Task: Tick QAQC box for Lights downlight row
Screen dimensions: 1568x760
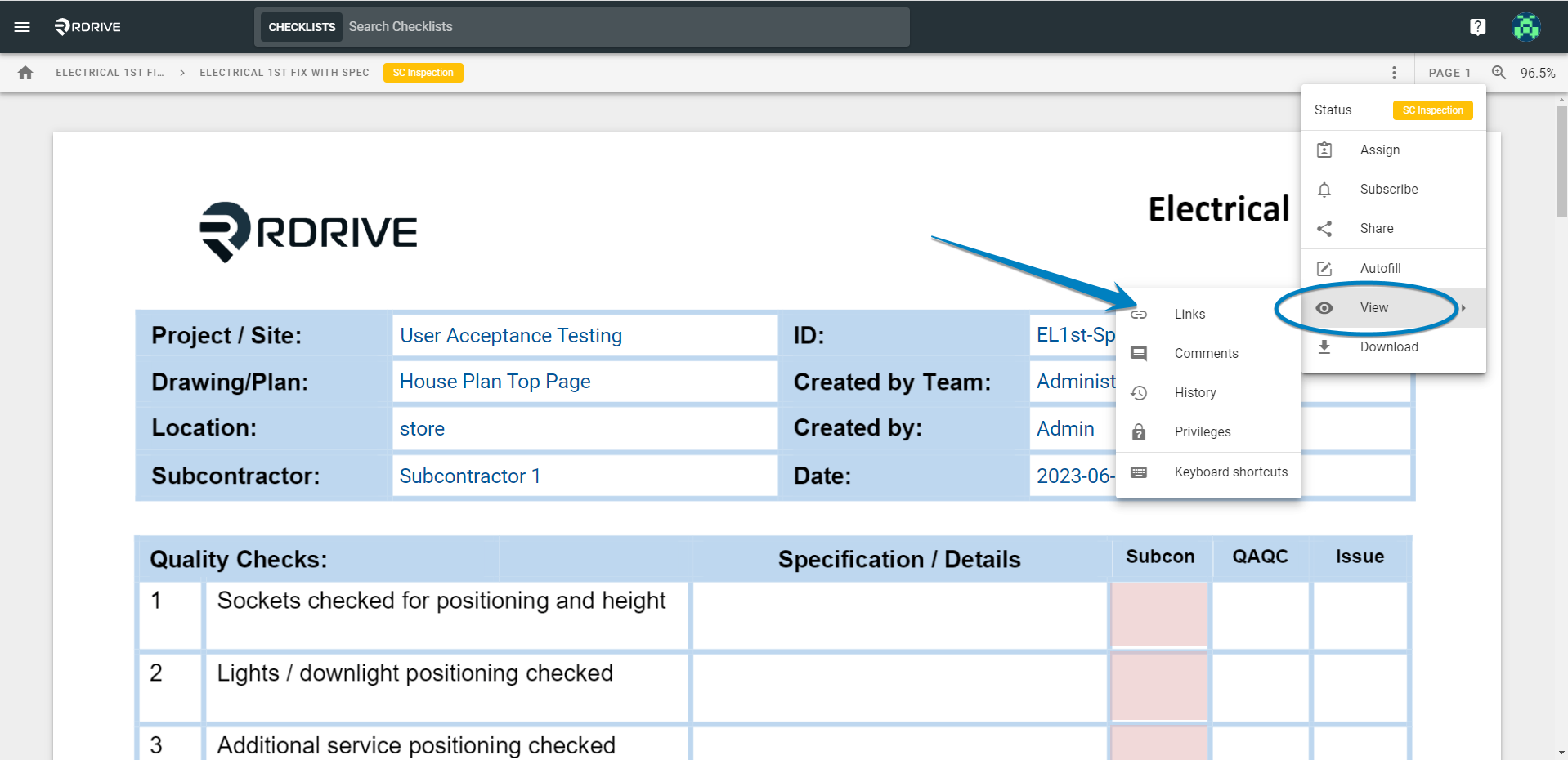Action: (1261, 687)
